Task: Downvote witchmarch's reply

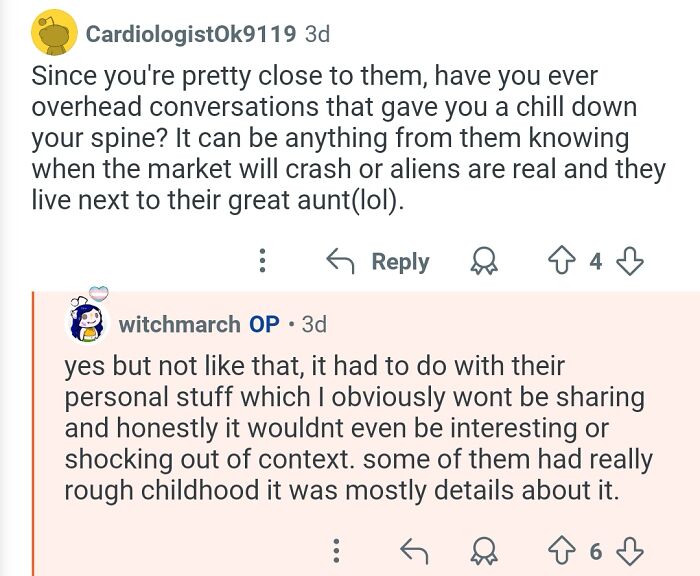Action: [629, 551]
